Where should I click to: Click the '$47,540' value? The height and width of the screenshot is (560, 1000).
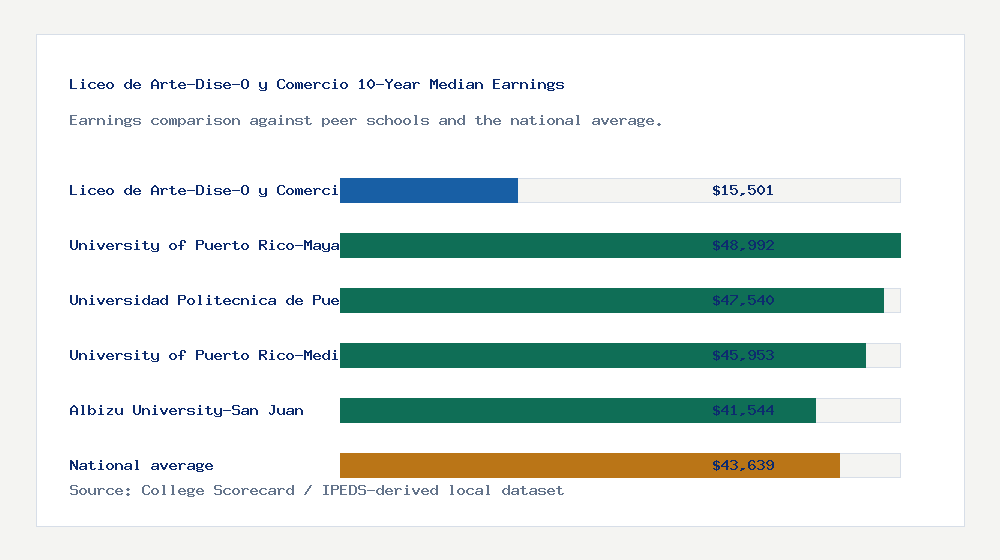(743, 300)
